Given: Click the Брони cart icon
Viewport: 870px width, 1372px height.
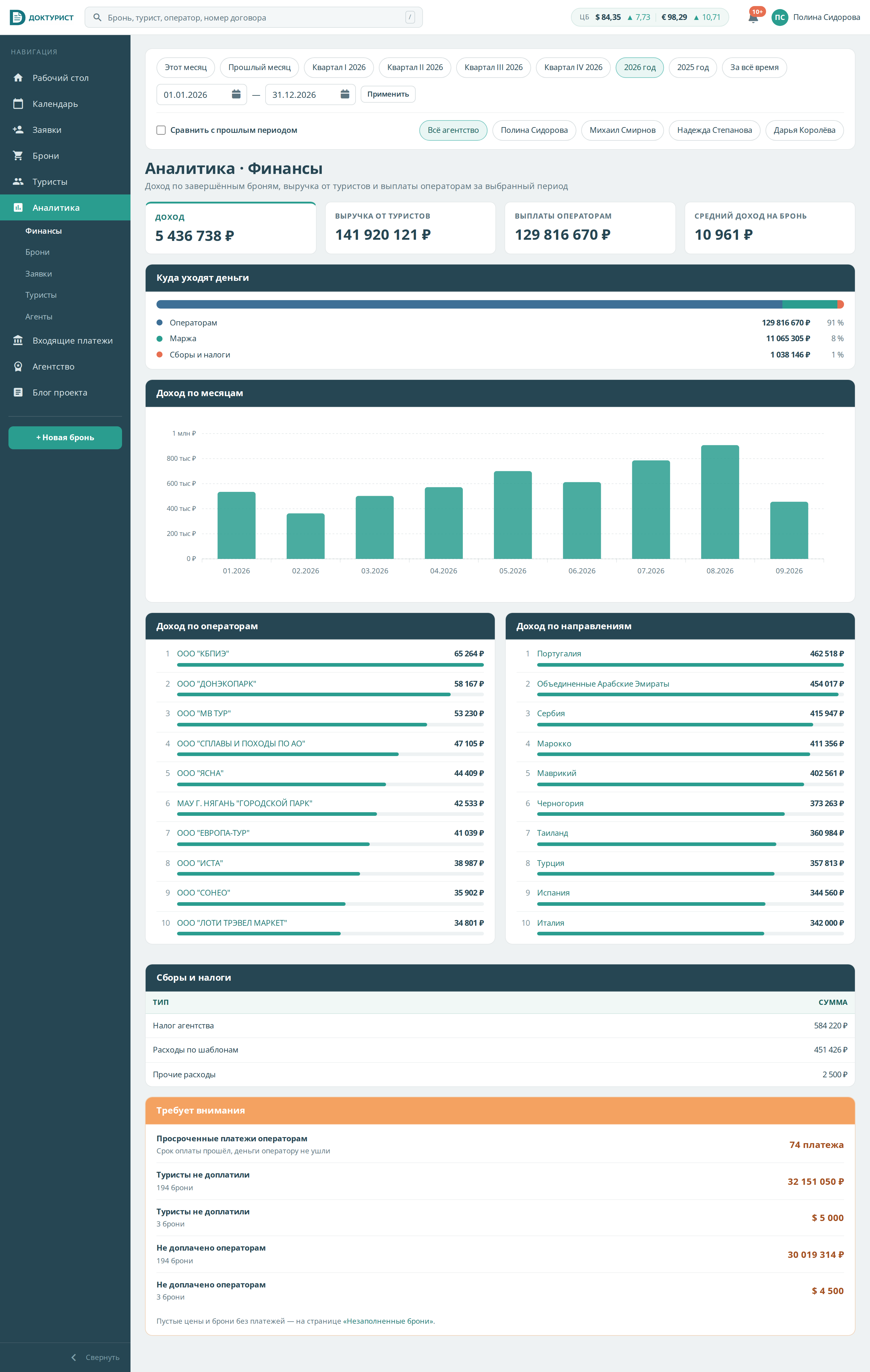Looking at the screenshot, I should (x=18, y=155).
